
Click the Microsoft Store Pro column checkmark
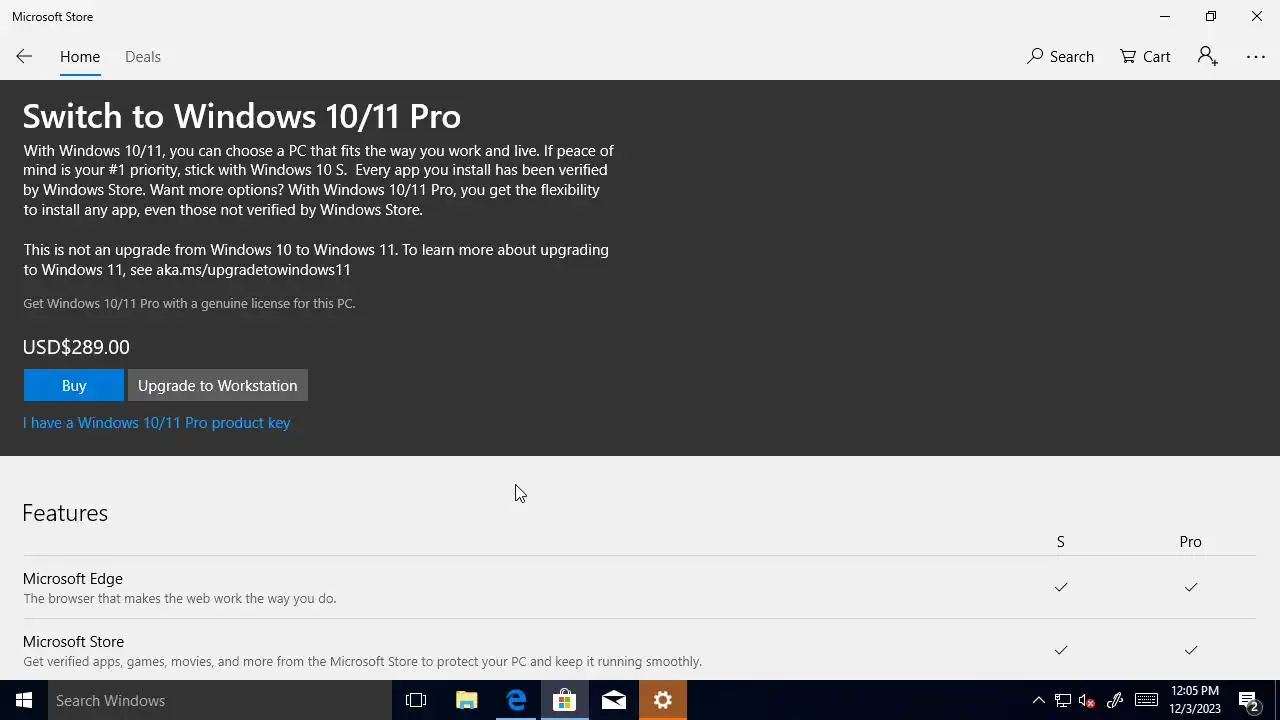[1191, 650]
